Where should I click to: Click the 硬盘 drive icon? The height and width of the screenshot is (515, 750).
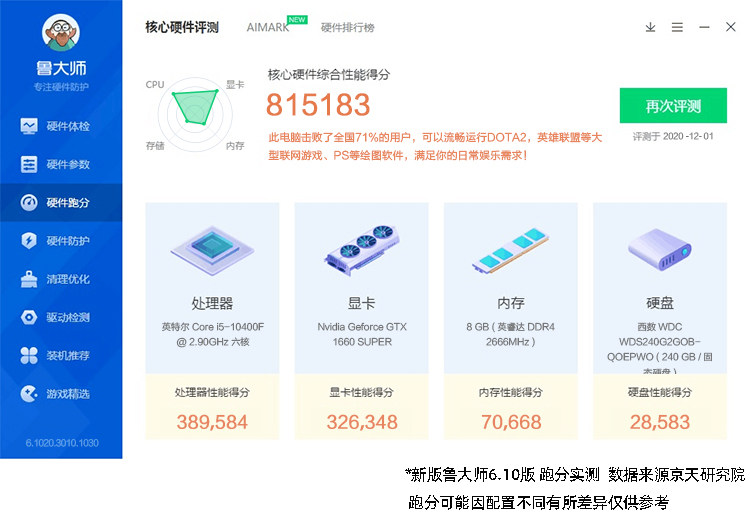660,249
